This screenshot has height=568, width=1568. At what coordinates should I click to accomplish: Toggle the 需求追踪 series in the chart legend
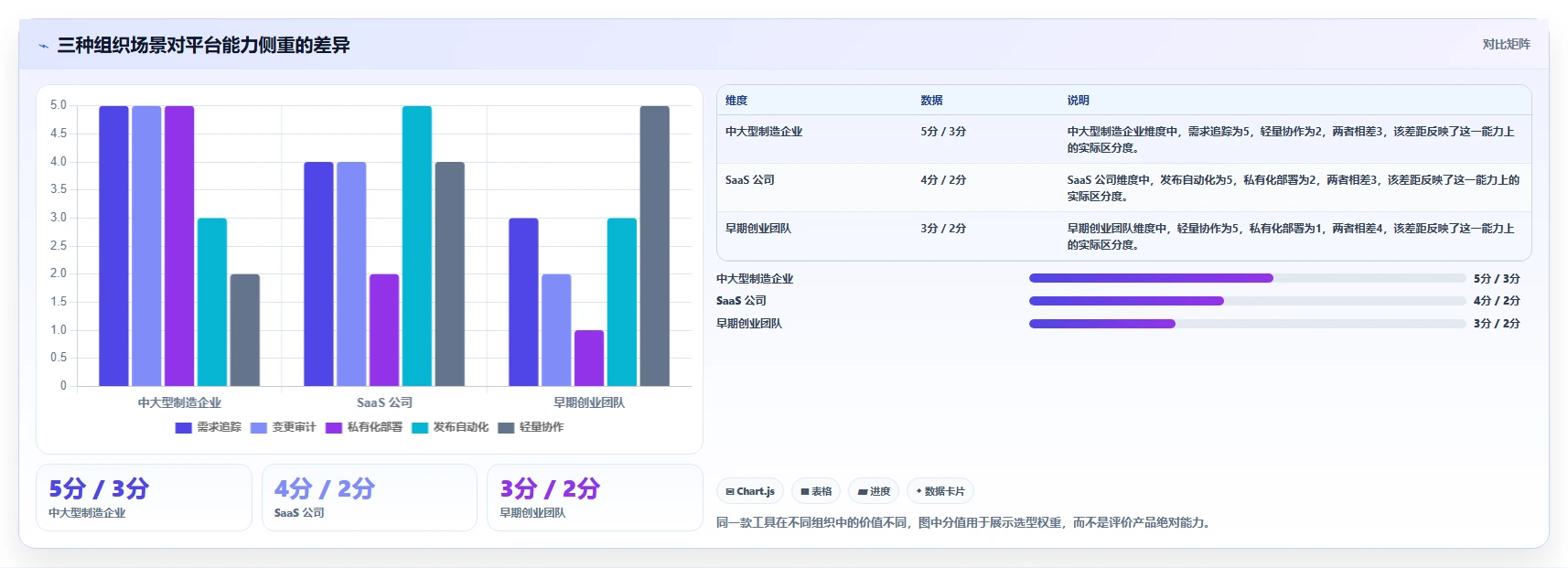click(x=209, y=427)
